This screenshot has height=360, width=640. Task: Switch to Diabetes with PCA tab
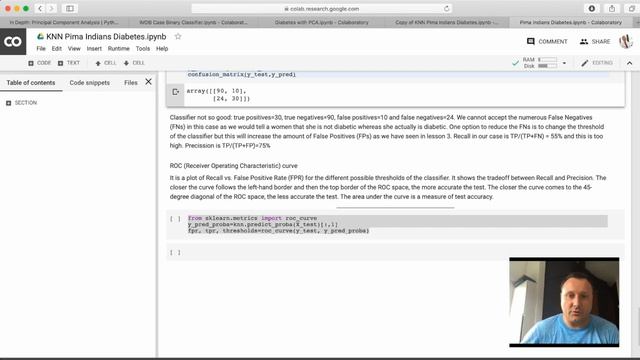322,22
